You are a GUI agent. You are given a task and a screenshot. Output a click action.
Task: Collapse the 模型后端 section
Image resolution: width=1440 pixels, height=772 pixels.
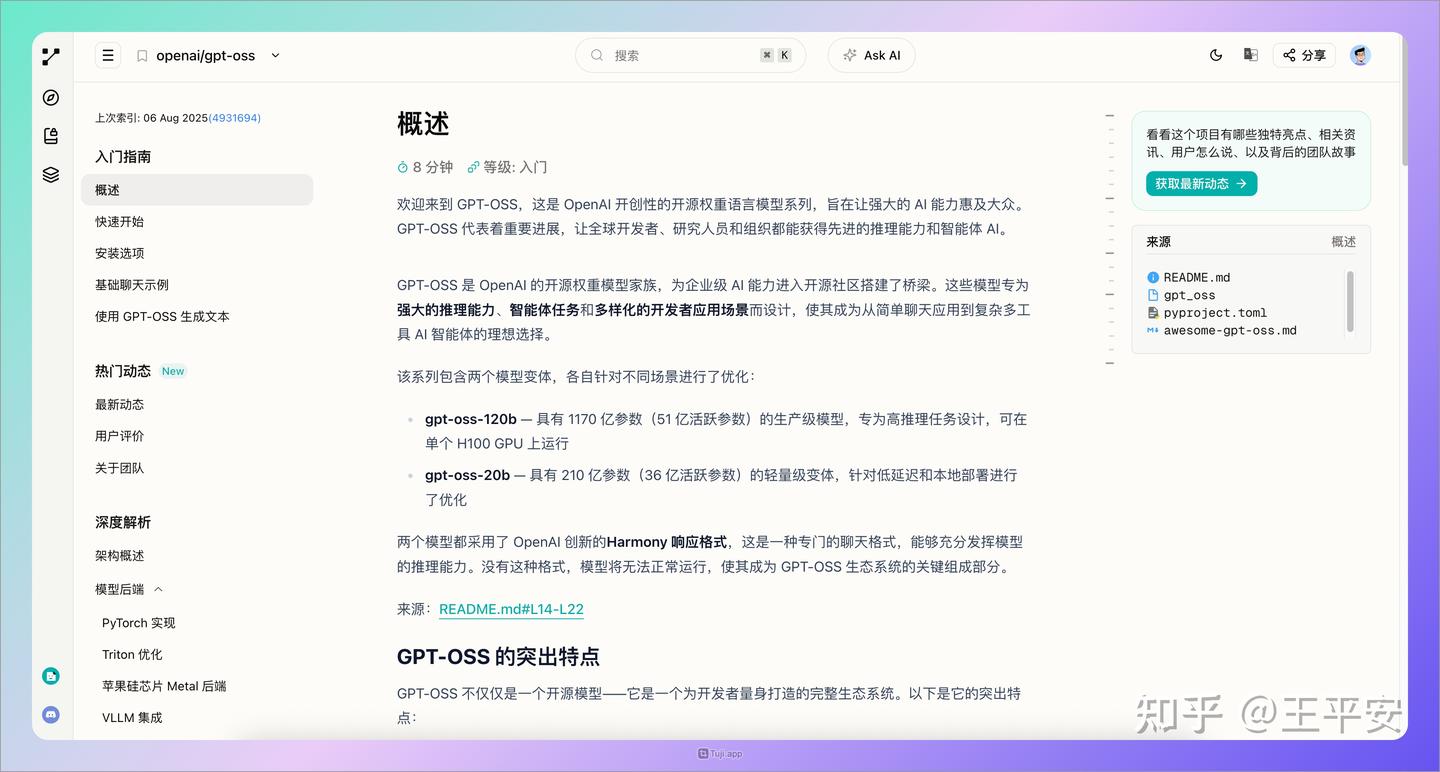click(x=157, y=588)
